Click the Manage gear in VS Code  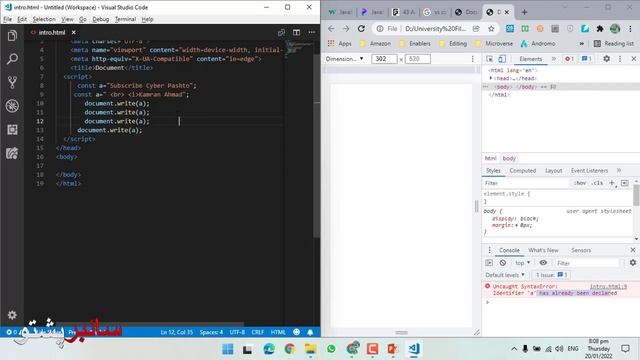click(12, 315)
